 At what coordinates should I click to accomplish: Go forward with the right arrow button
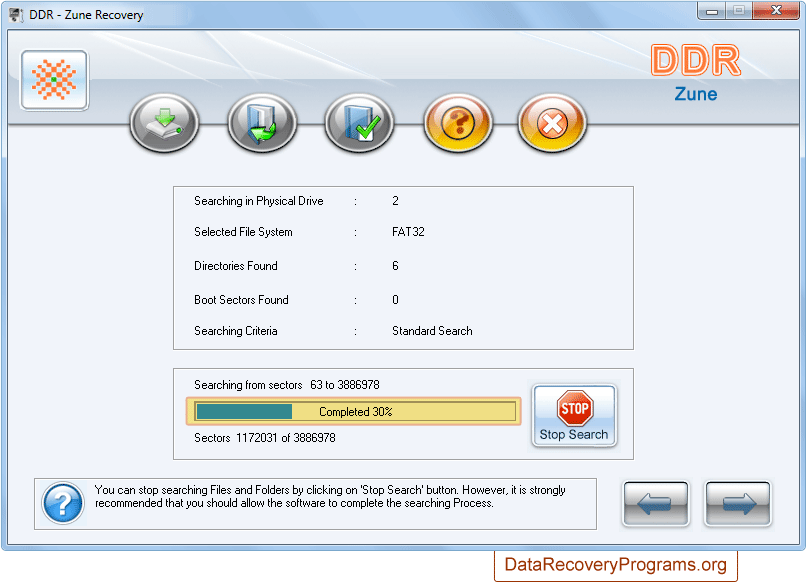tap(738, 503)
